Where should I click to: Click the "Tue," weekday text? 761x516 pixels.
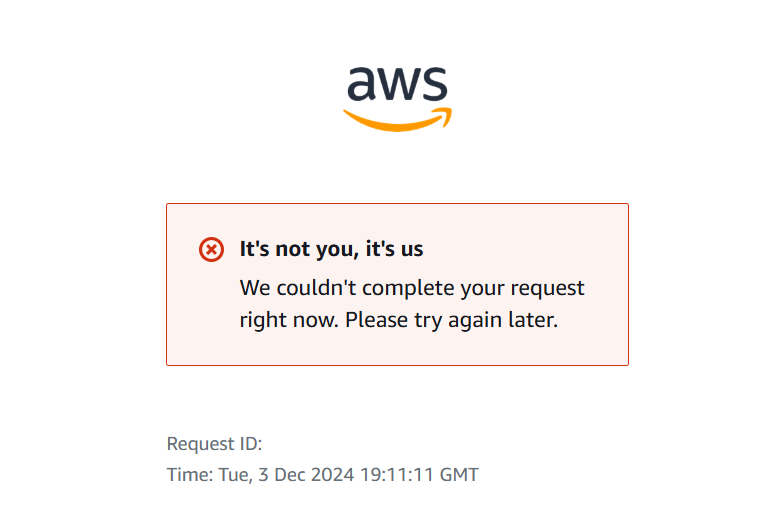pos(237,474)
